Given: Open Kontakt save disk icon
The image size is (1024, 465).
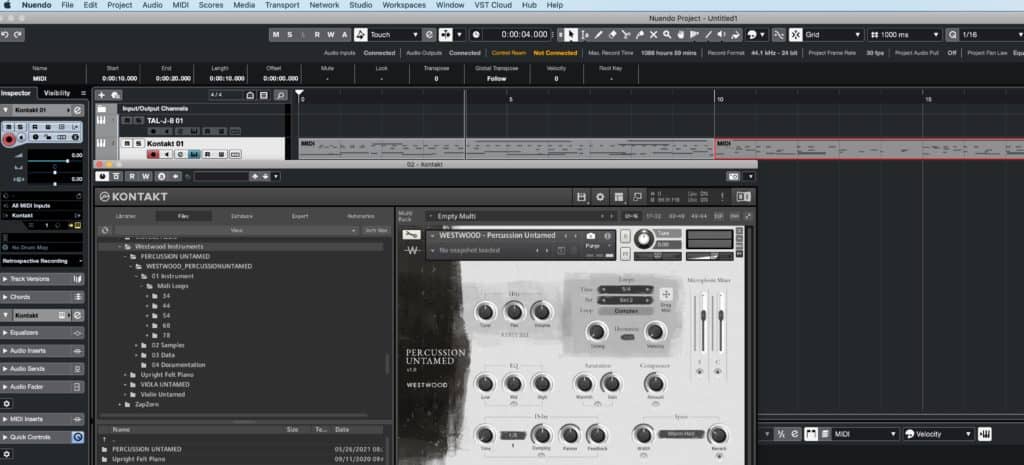Looking at the screenshot, I should pos(581,197).
